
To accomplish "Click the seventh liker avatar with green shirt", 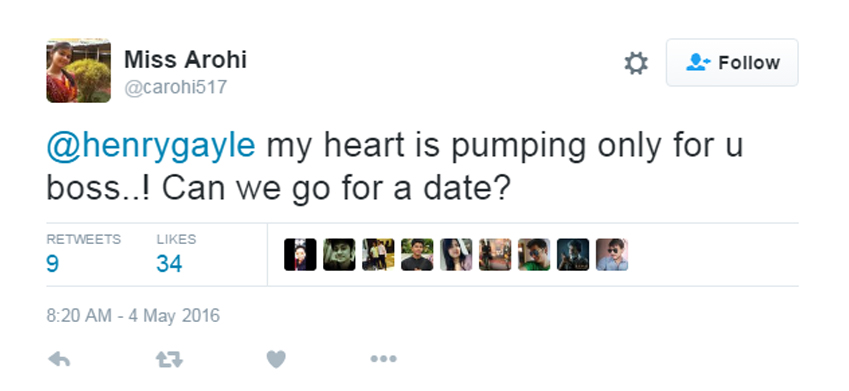I will coord(534,255).
